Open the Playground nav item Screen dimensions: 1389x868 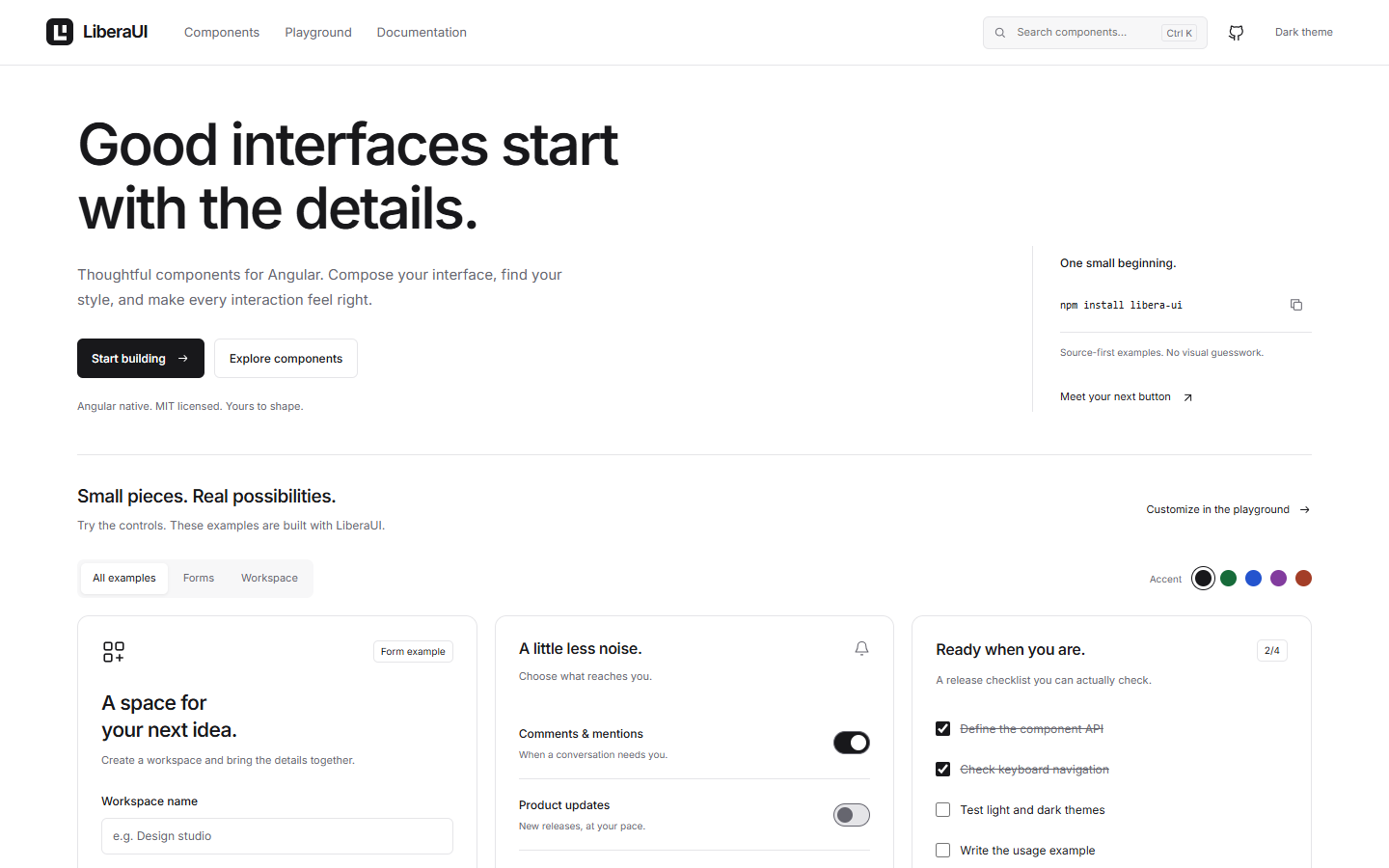[318, 33]
